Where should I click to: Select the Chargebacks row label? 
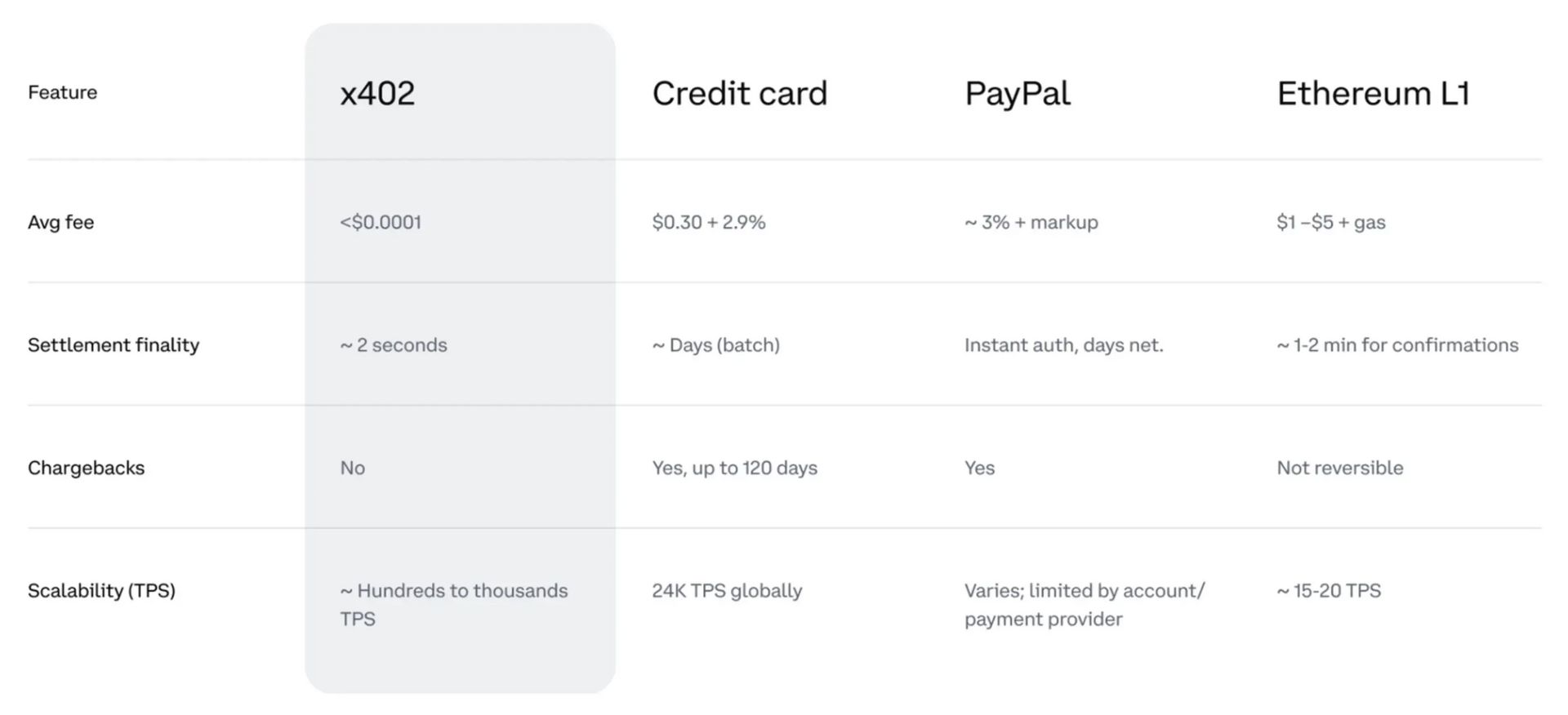[x=86, y=468]
